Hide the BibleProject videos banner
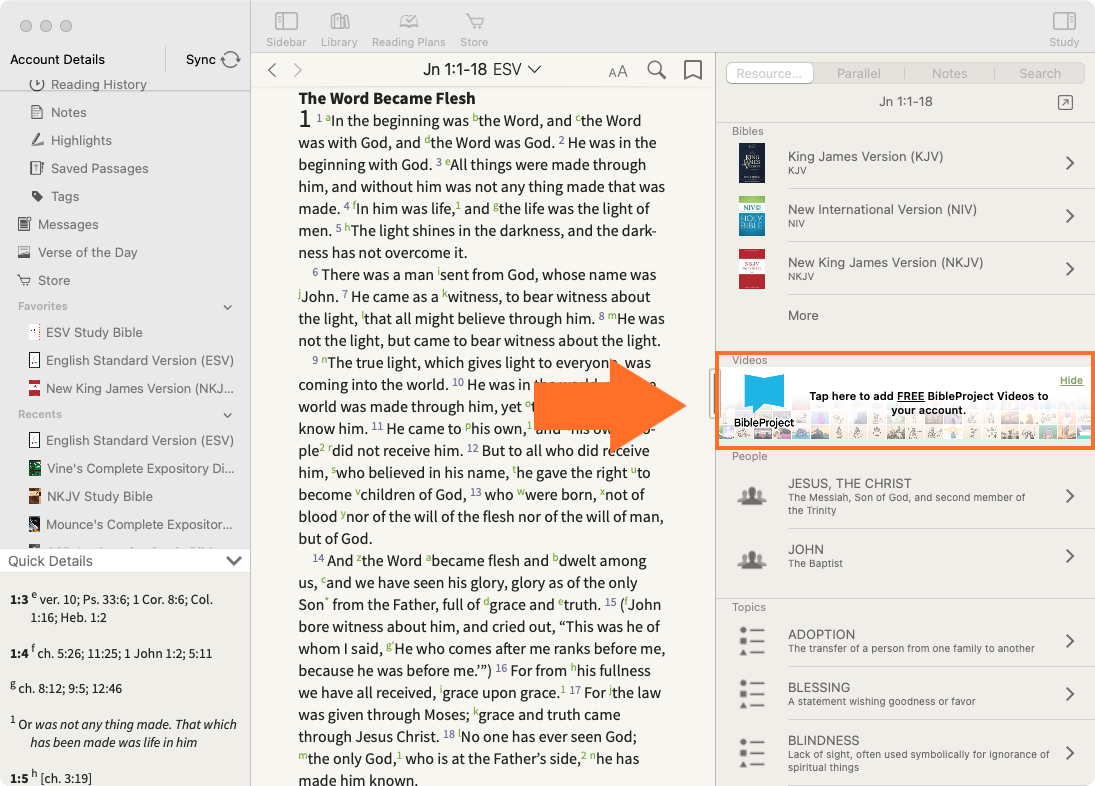The width and height of the screenshot is (1095, 786). point(1071,380)
